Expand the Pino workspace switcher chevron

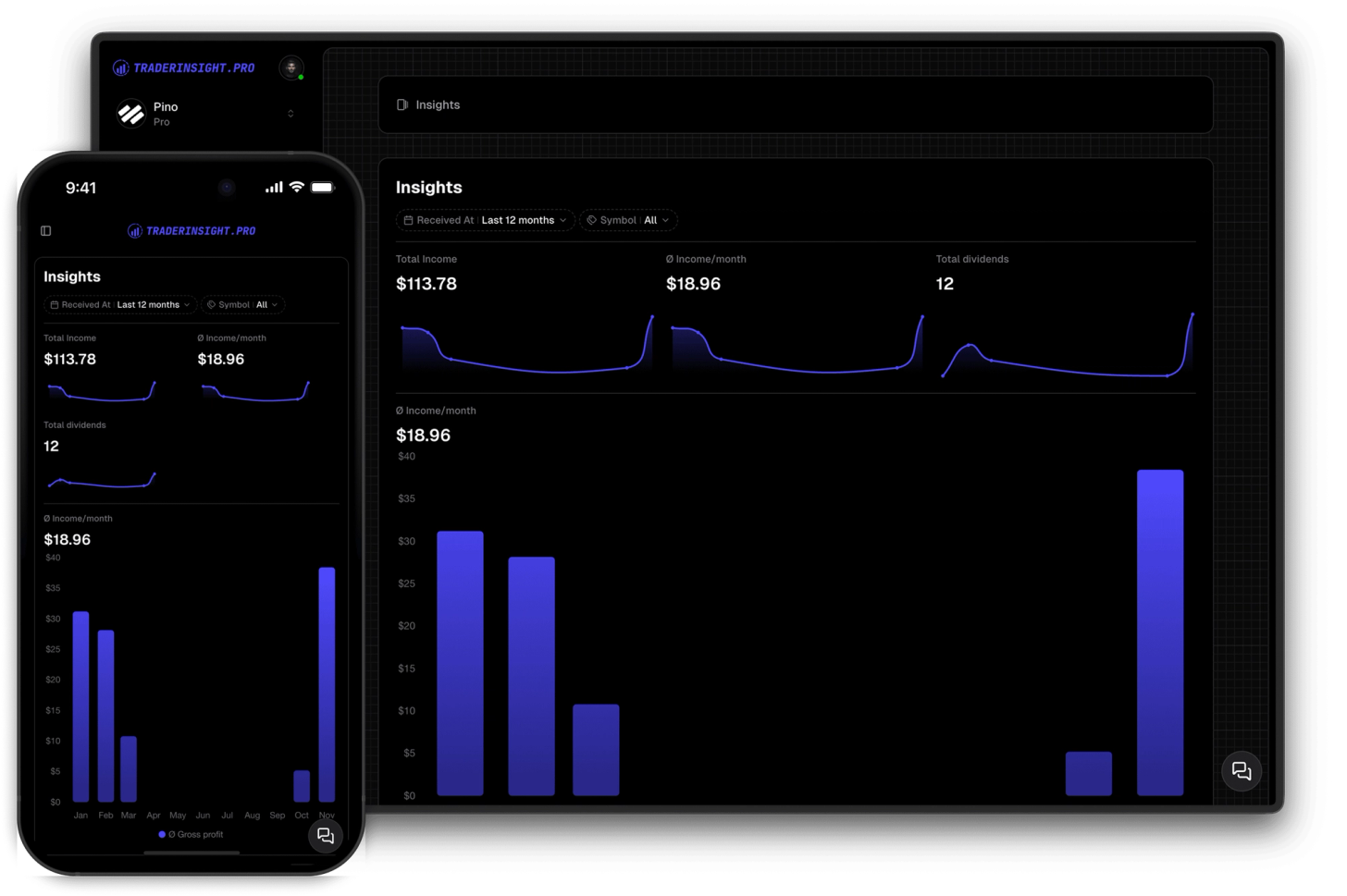290,113
